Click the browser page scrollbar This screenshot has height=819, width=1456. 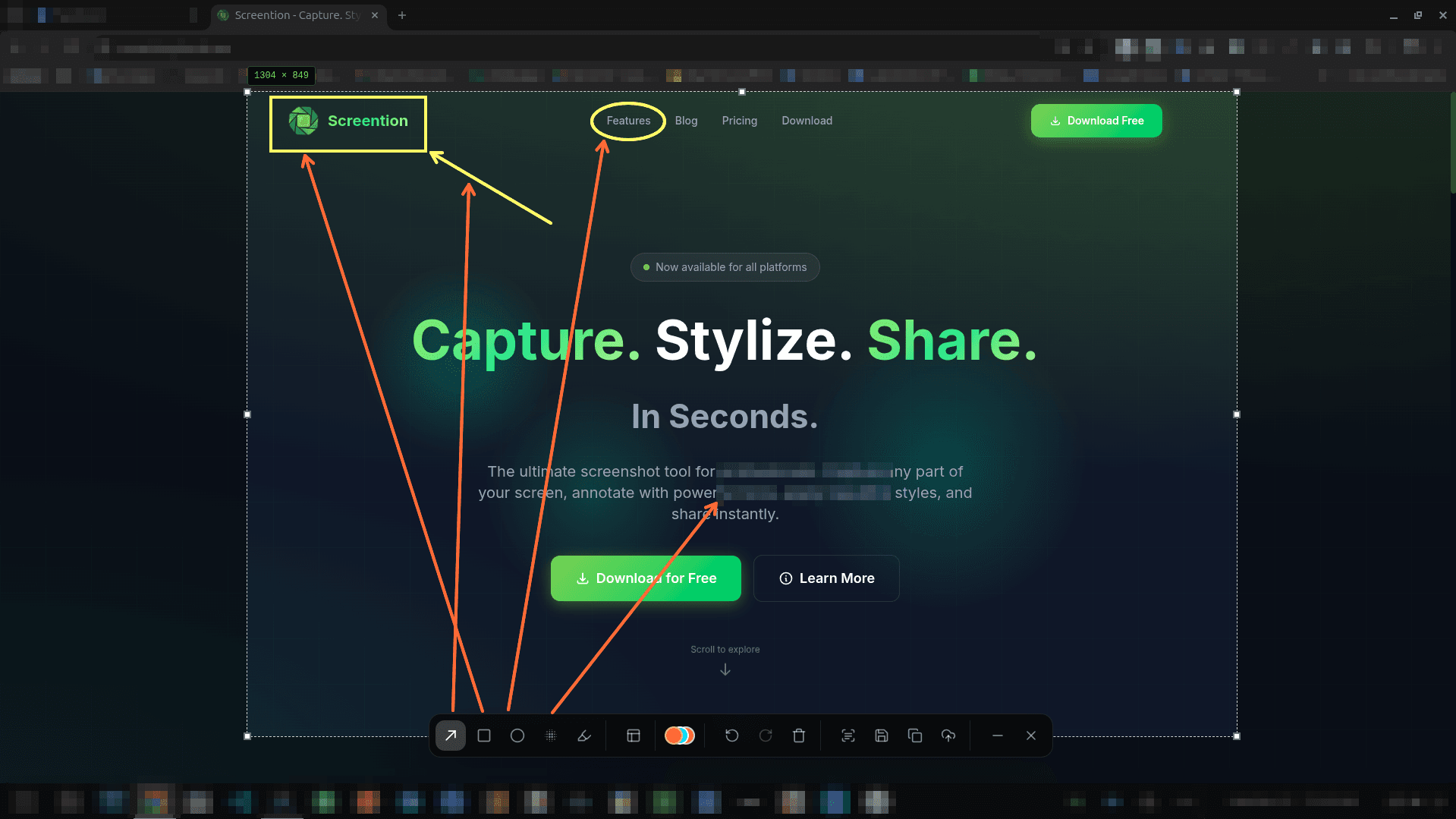(1452, 144)
